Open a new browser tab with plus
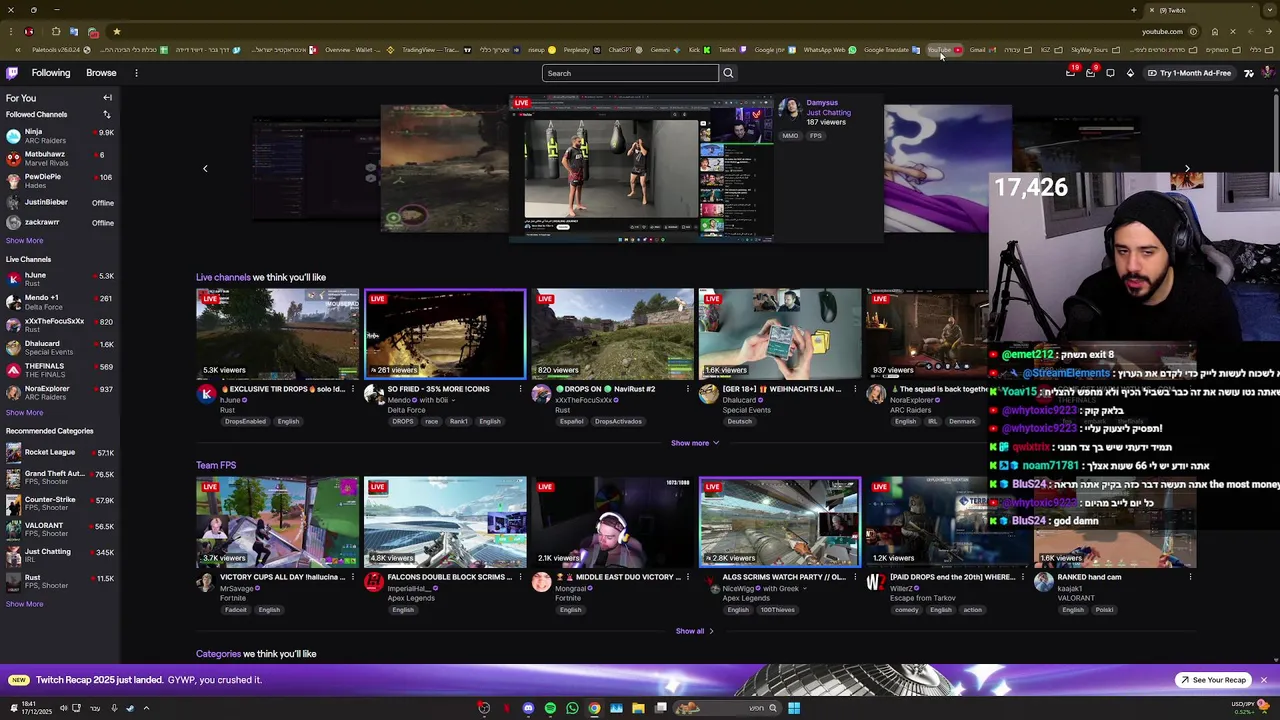The image size is (1280, 720). pos(1134,10)
